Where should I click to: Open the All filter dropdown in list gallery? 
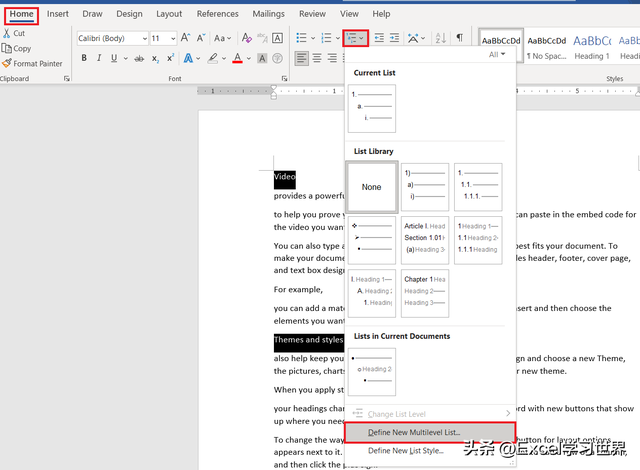click(497, 55)
